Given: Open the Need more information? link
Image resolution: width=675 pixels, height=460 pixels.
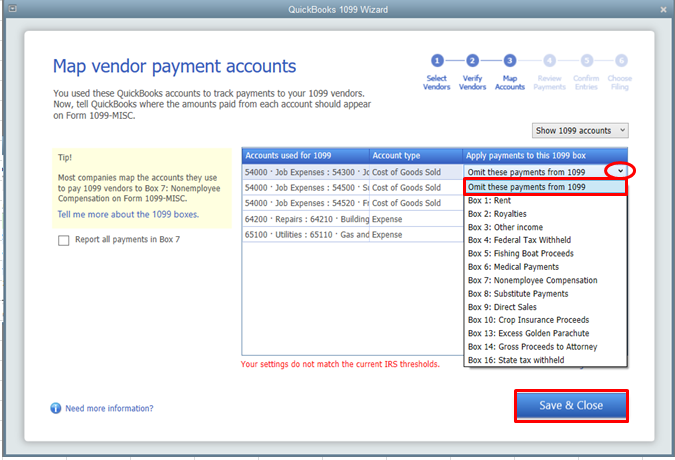Looking at the screenshot, I should coord(109,408).
